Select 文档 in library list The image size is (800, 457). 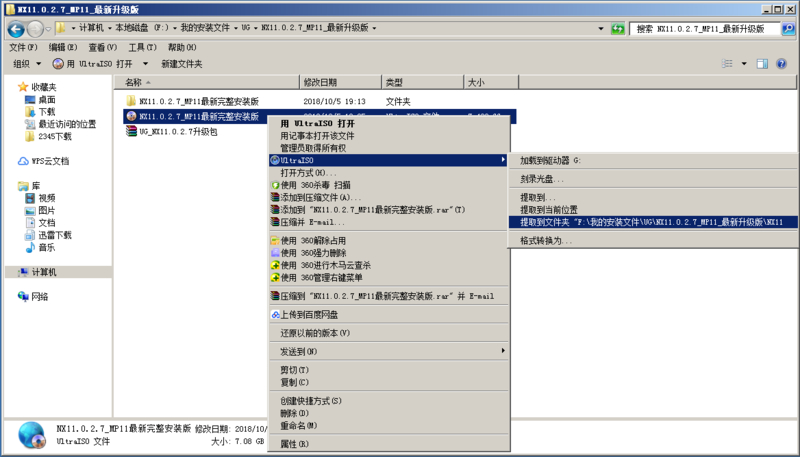click(x=47, y=223)
